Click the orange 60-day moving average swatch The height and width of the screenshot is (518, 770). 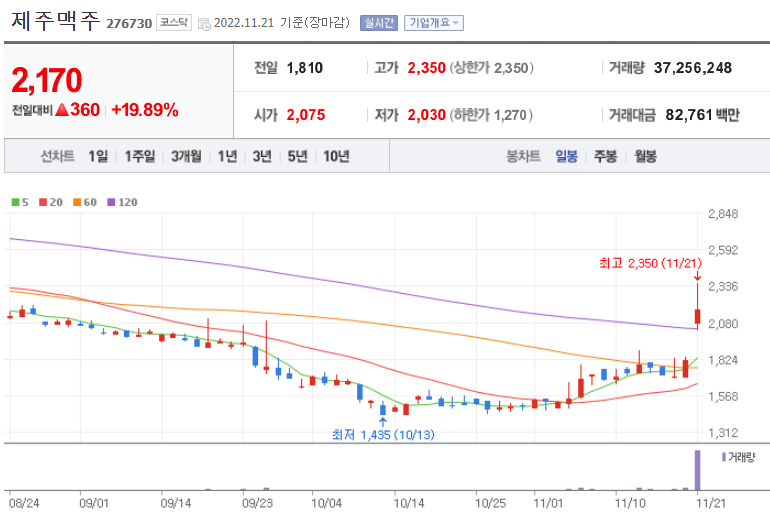point(77,202)
